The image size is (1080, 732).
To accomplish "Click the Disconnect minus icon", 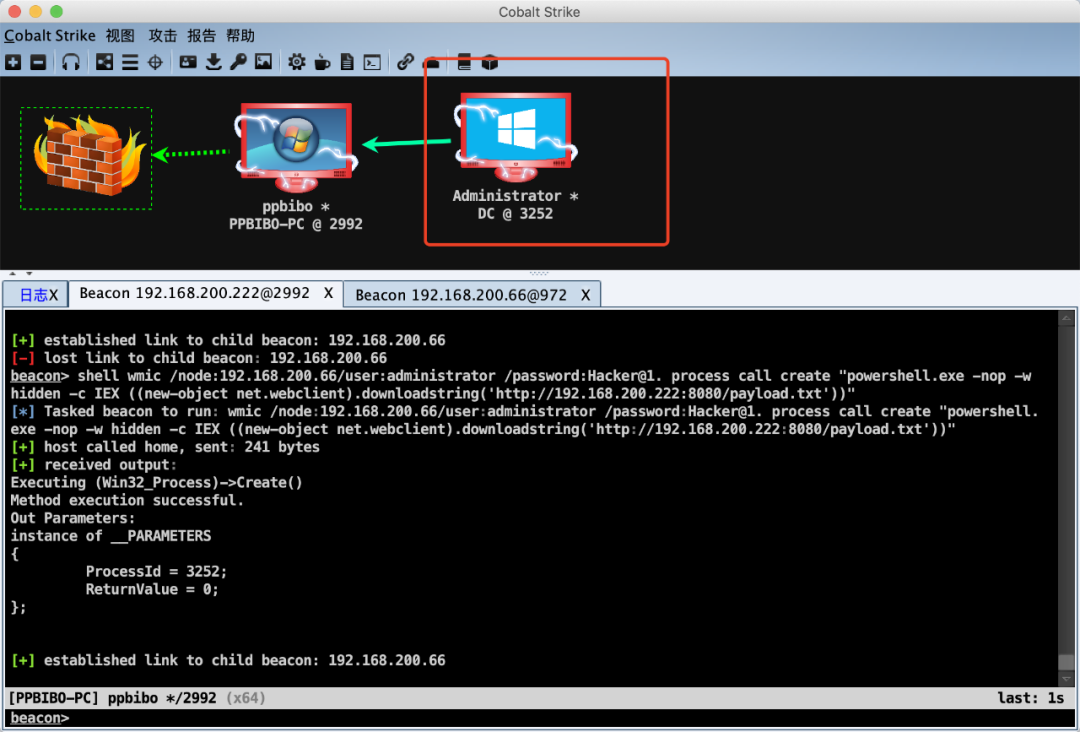I will (x=39, y=63).
